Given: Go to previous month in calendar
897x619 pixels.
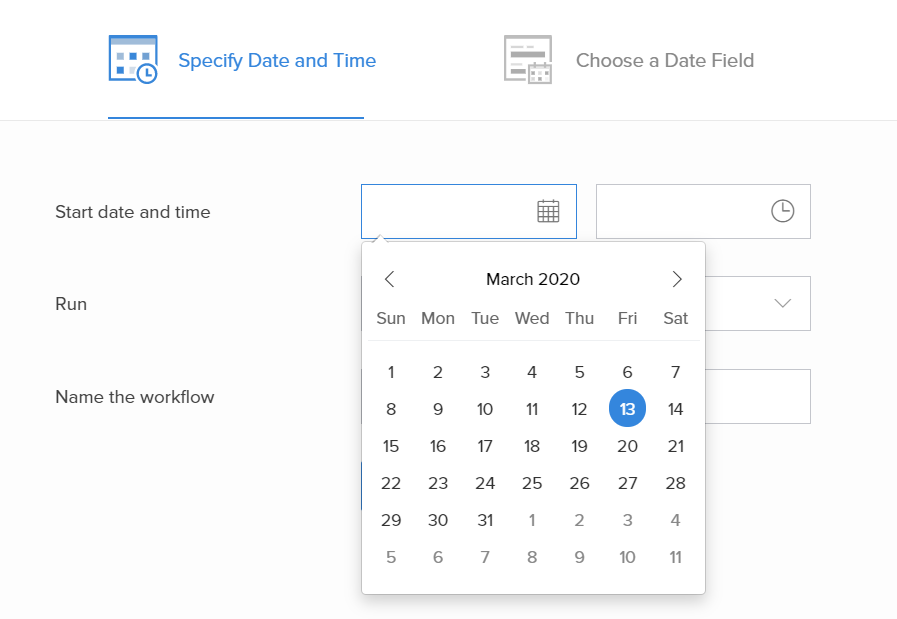Looking at the screenshot, I should (390, 279).
